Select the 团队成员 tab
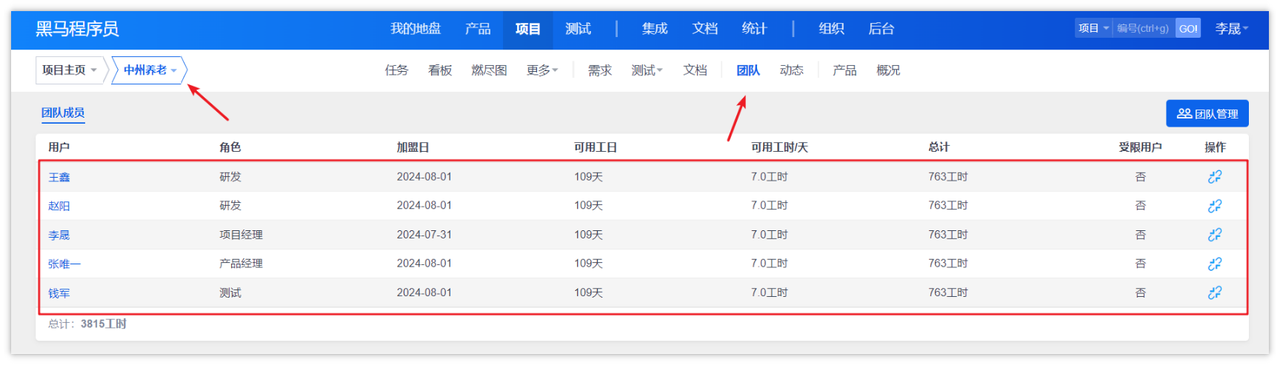Viewport: 1280px width, 365px height. (x=62, y=114)
